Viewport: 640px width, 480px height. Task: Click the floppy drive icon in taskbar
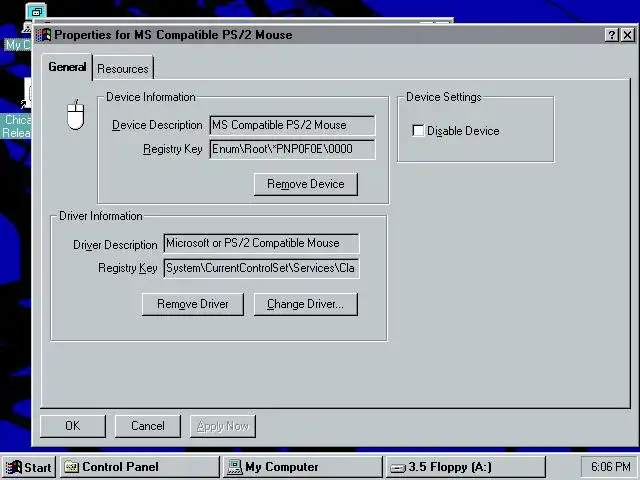[398, 468]
